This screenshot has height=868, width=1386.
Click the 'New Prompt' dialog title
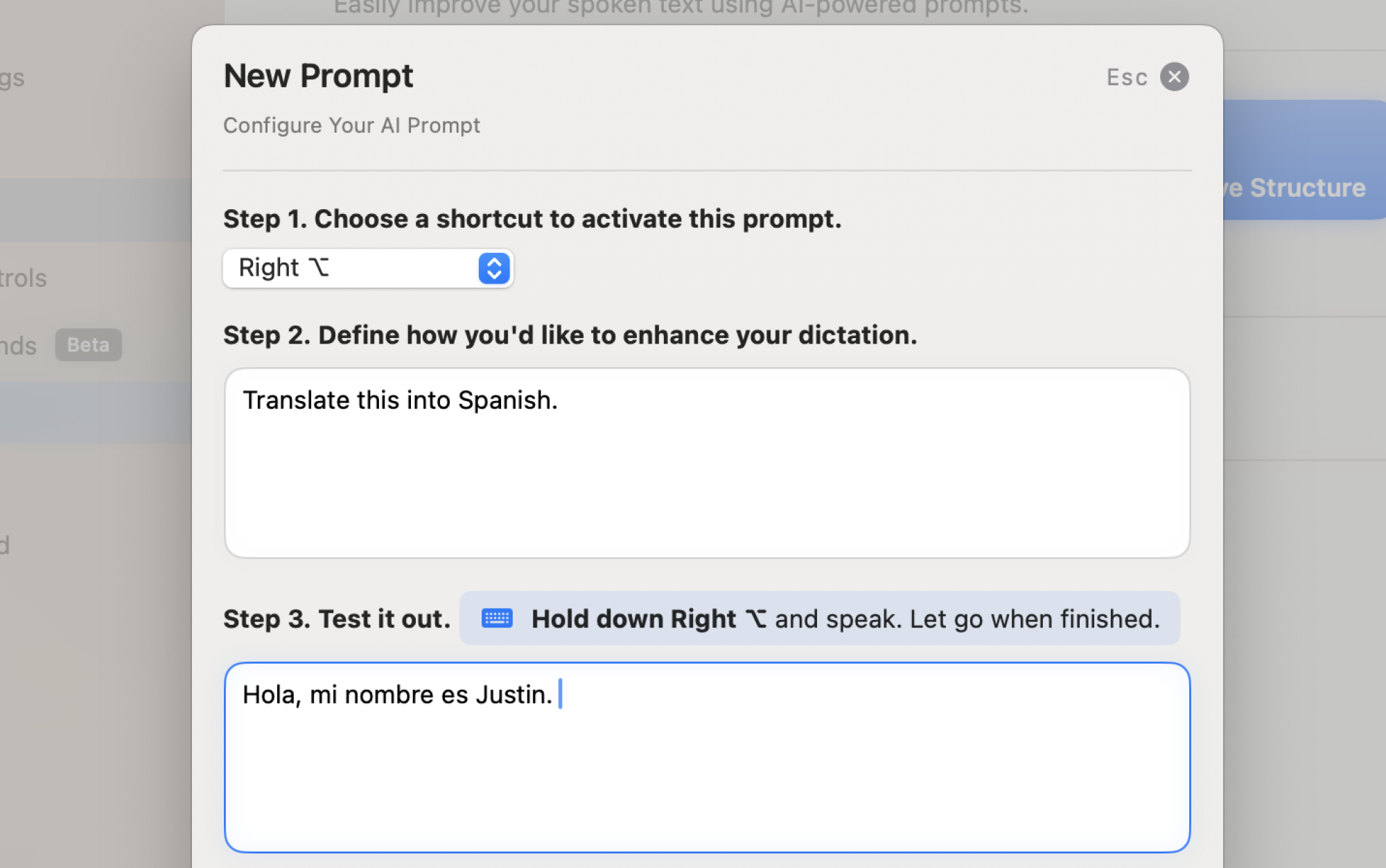click(318, 76)
